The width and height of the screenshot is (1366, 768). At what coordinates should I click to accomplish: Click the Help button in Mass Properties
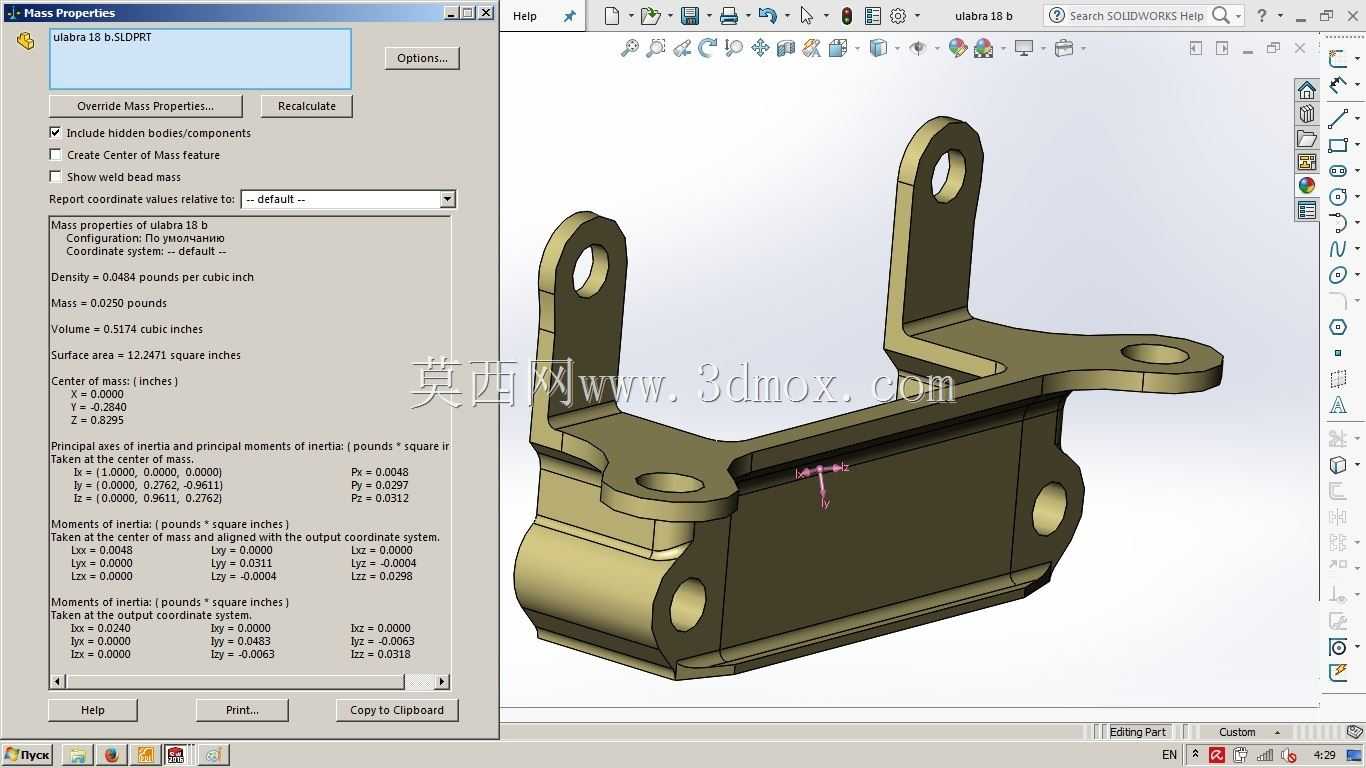93,710
